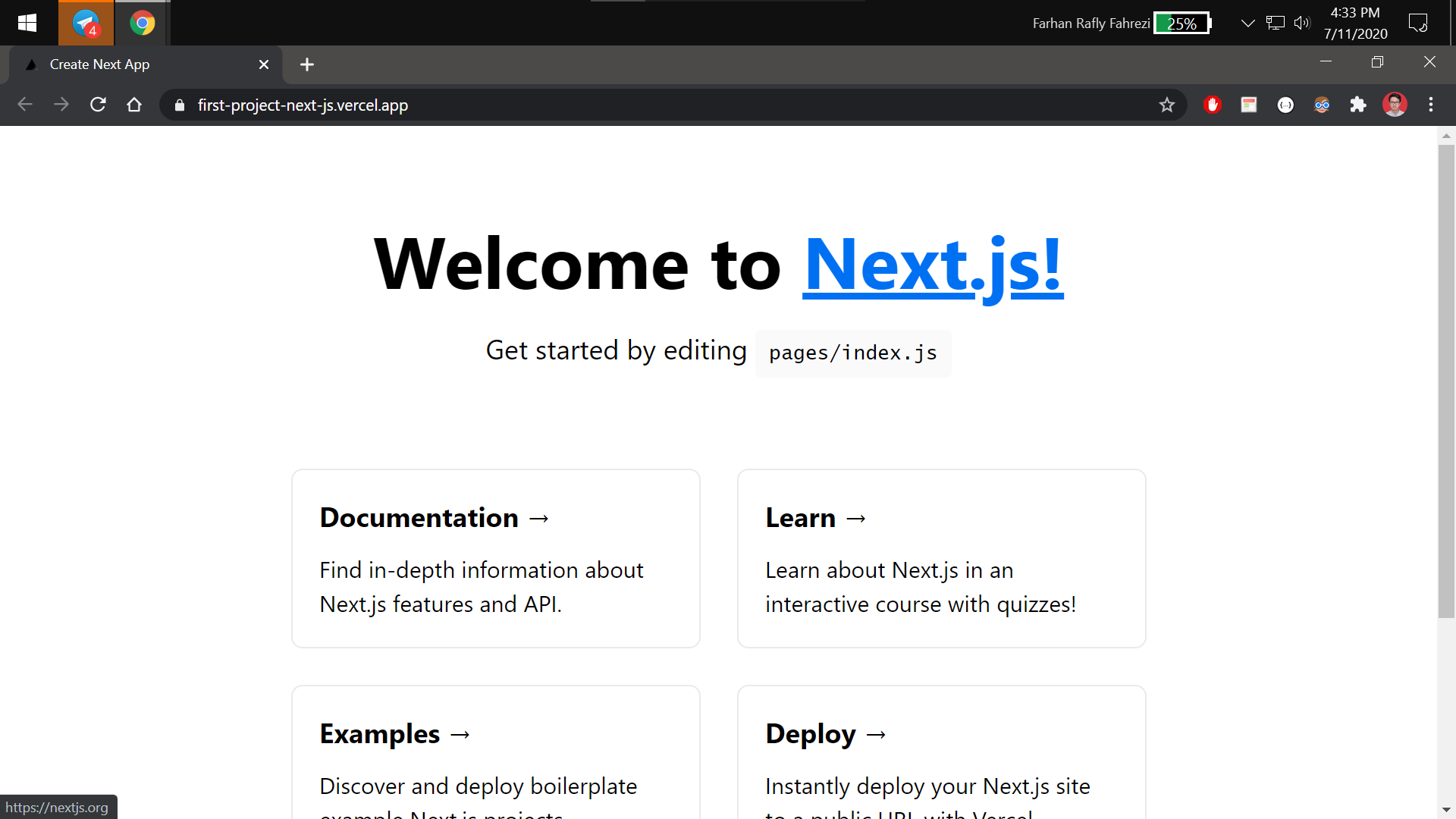Open the Chrome home page
This screenshot has height=819, width=1456.
pos(134,105)
